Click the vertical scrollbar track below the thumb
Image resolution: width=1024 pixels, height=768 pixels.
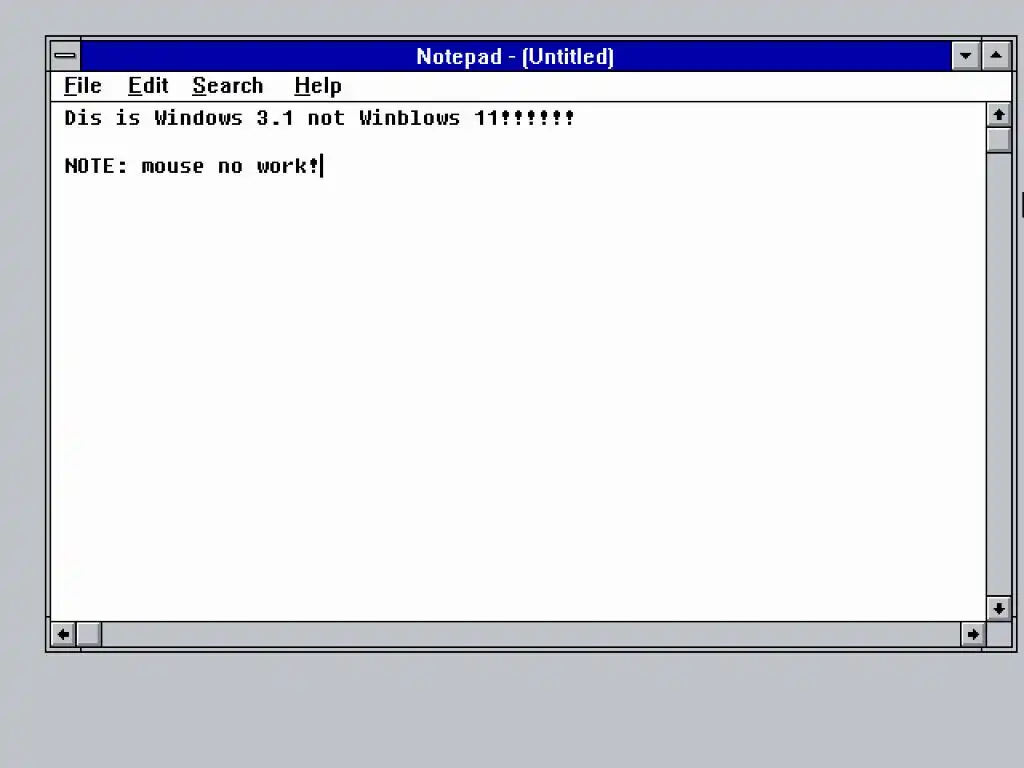(999, 374)
